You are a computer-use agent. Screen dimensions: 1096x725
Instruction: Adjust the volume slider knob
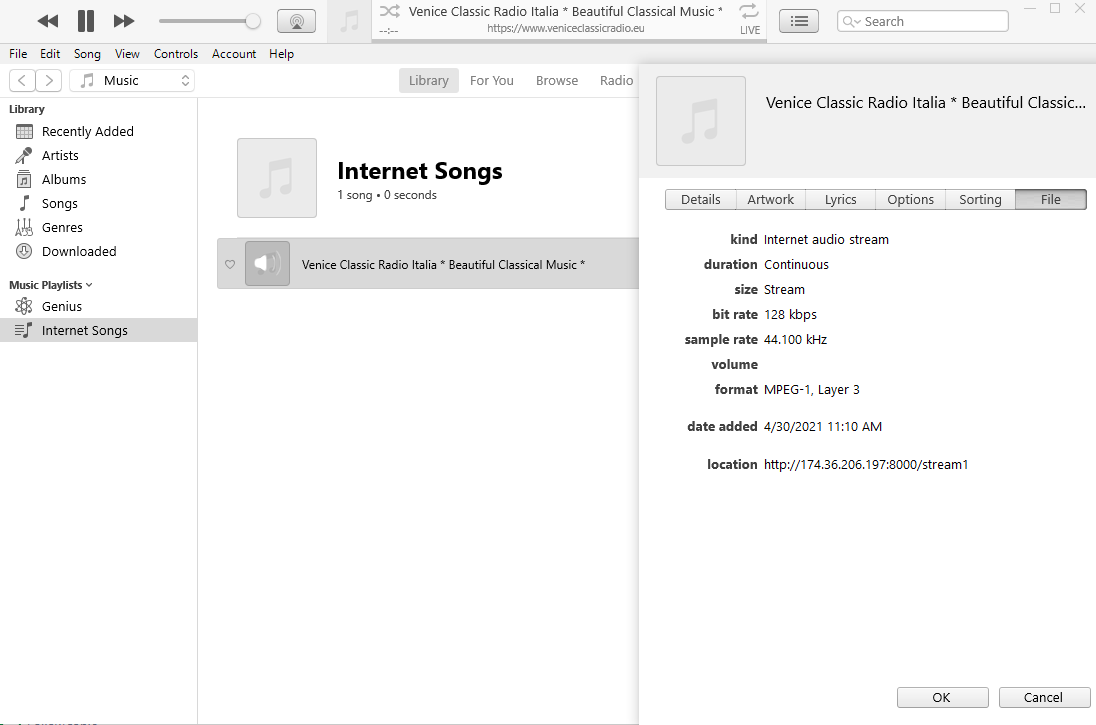(x=253, y=21)
